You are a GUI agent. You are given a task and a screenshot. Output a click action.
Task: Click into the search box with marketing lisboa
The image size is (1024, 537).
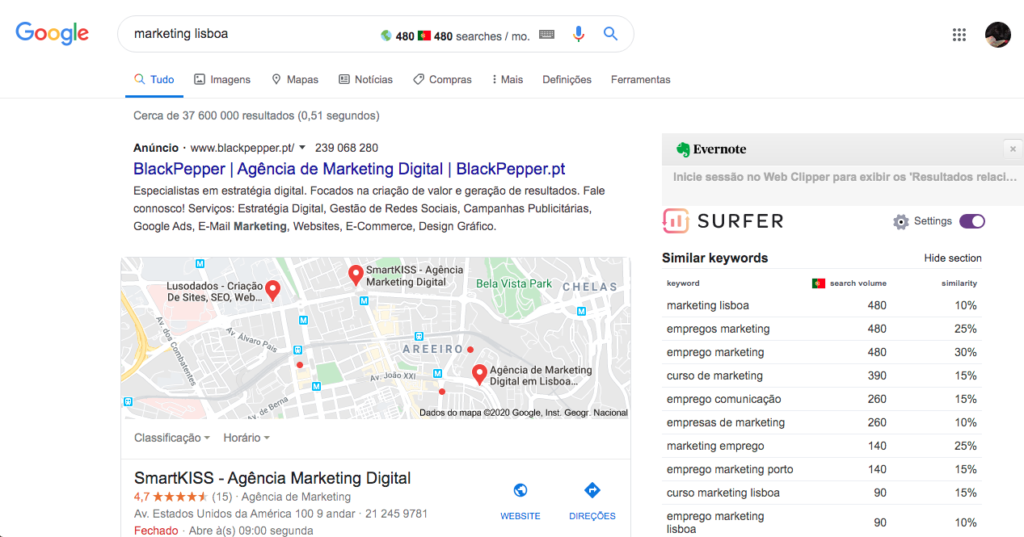pos(250,34)
